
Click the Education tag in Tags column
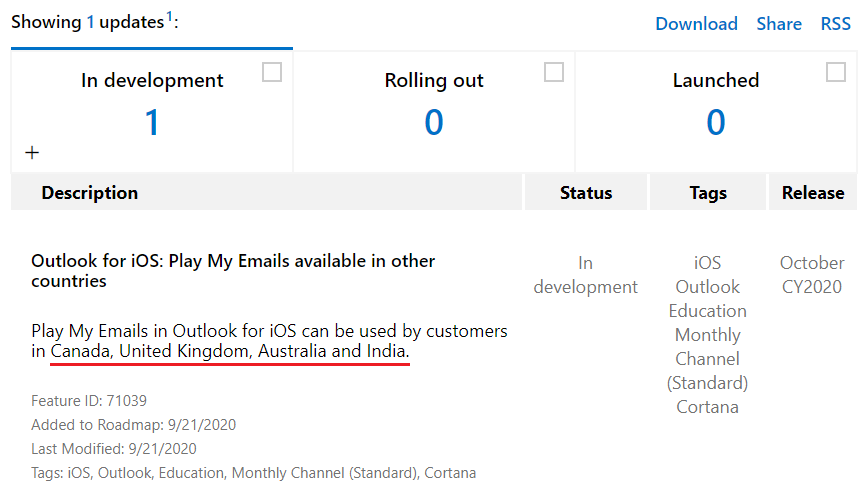[707, 311]
